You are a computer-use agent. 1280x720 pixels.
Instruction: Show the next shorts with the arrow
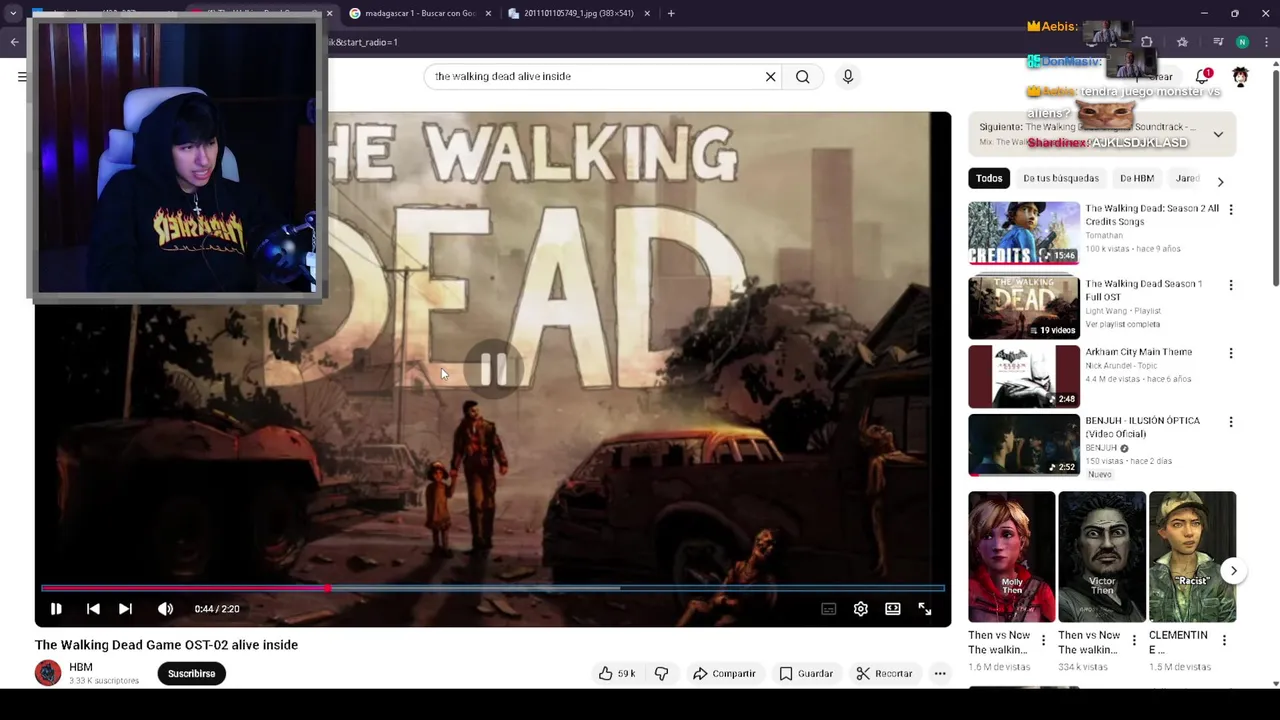point(1233,571)
